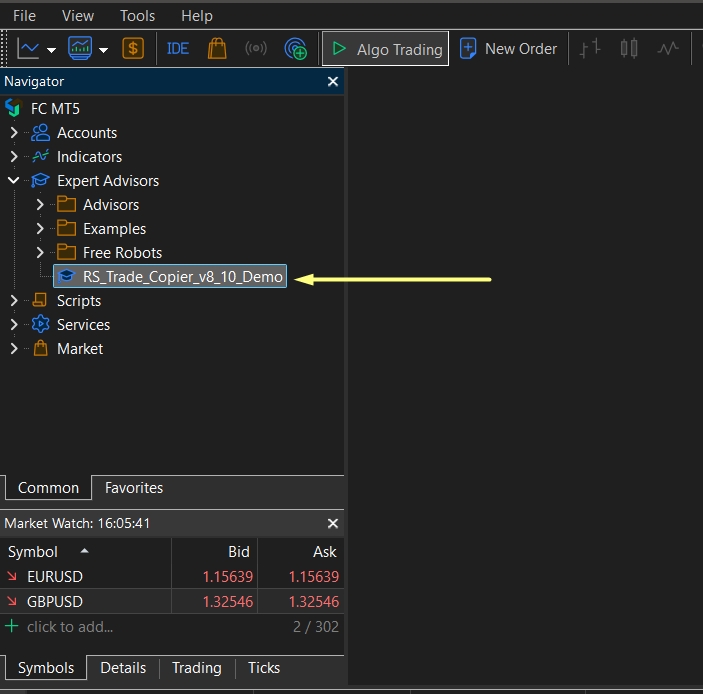Expand the Advisors folder

point(40,204)
